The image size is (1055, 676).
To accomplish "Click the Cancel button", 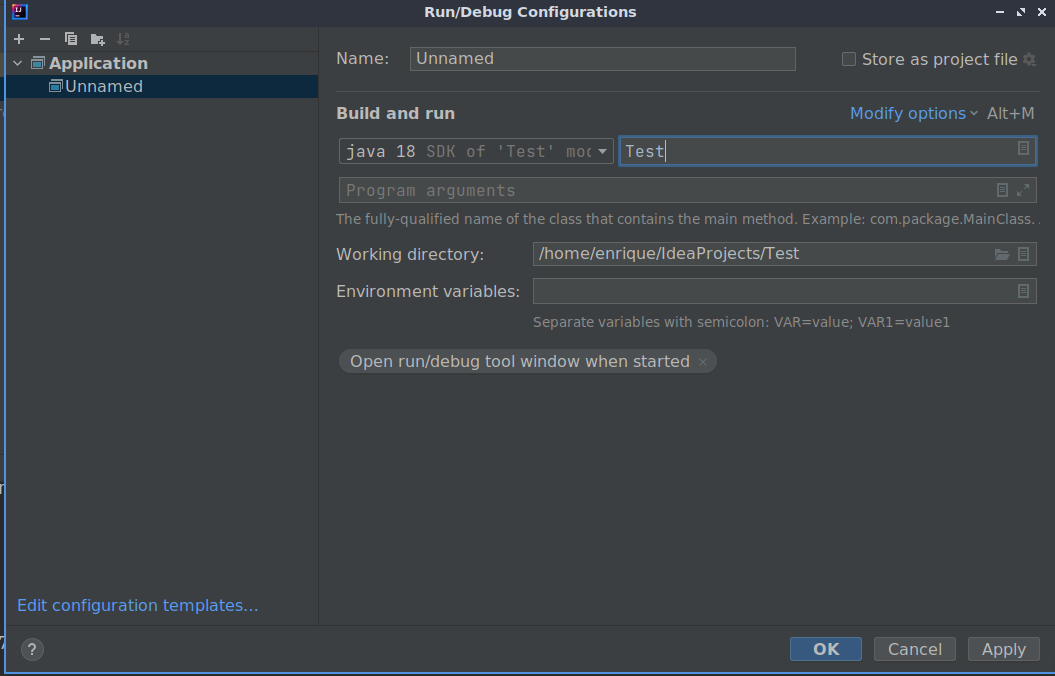I will point(914,649).
